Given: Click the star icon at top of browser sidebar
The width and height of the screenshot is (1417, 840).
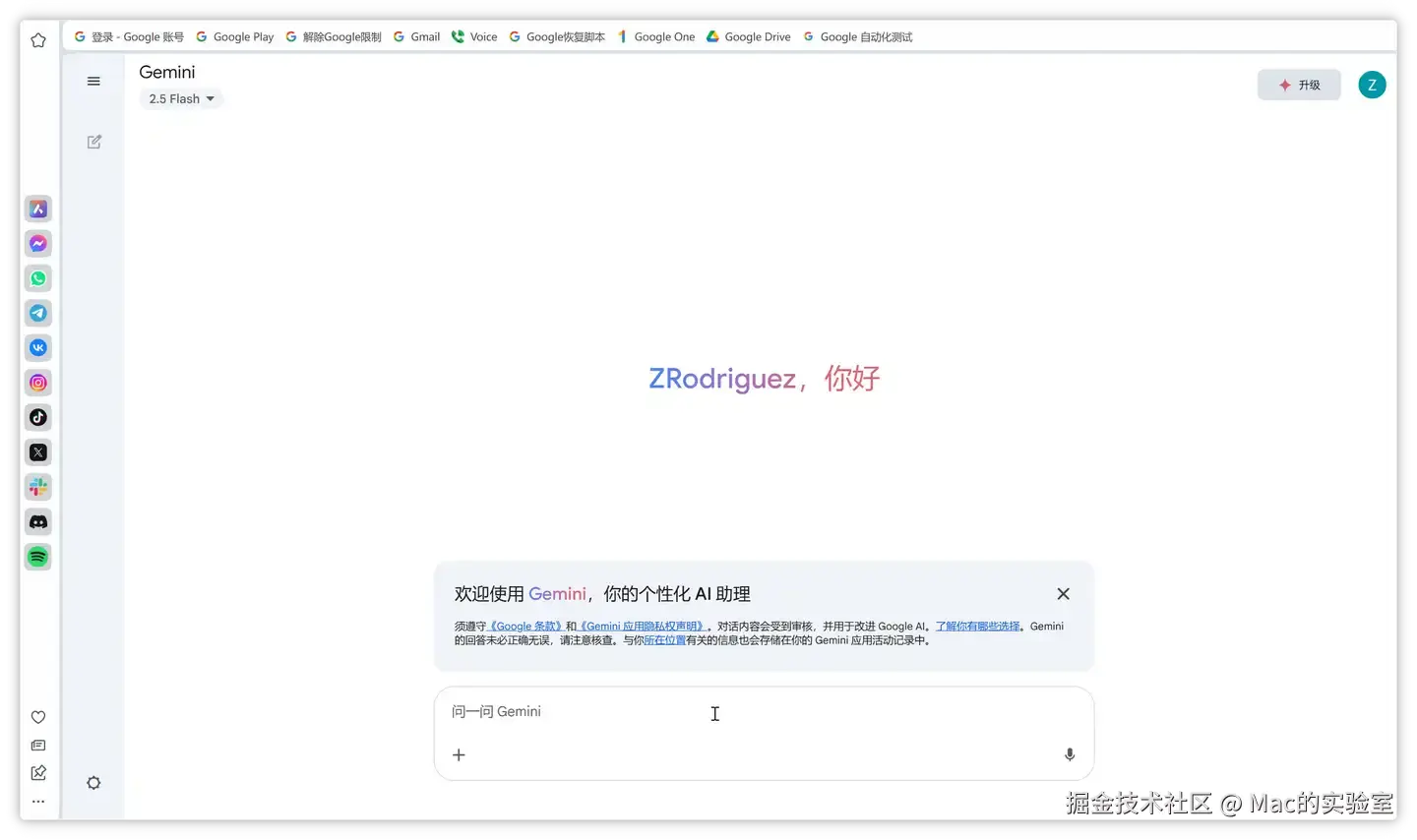Looking at the screenshot, I should tap(38, 40).
